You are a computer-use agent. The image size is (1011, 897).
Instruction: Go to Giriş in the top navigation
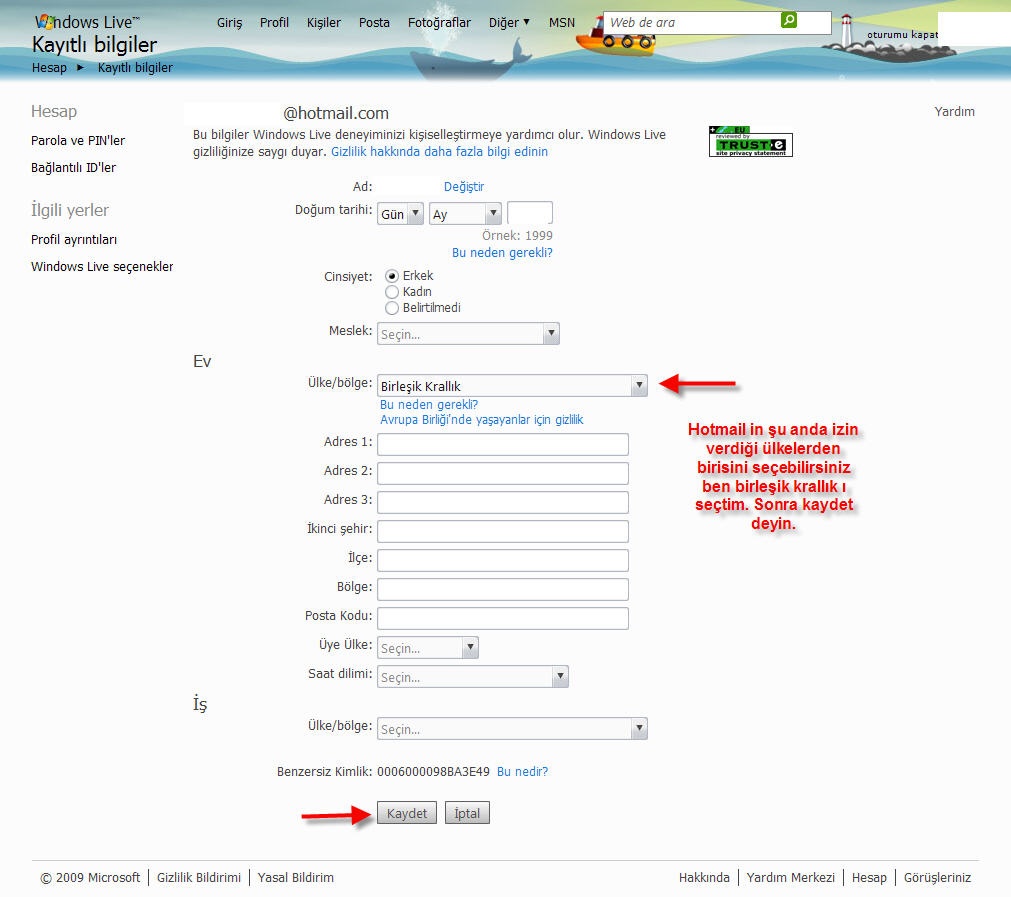coord(230,23)
